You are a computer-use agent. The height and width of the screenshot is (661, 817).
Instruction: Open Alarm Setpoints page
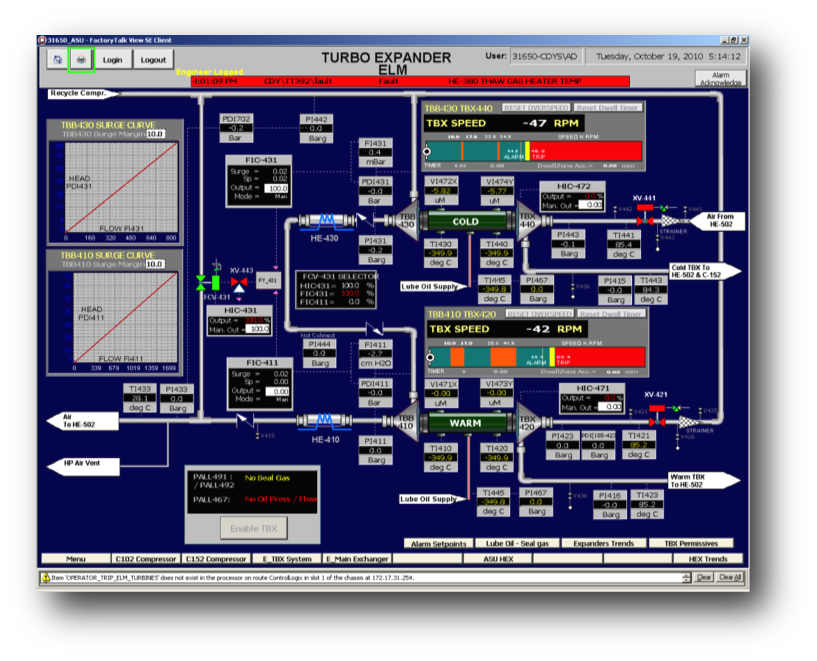click(x=439, y=543)
